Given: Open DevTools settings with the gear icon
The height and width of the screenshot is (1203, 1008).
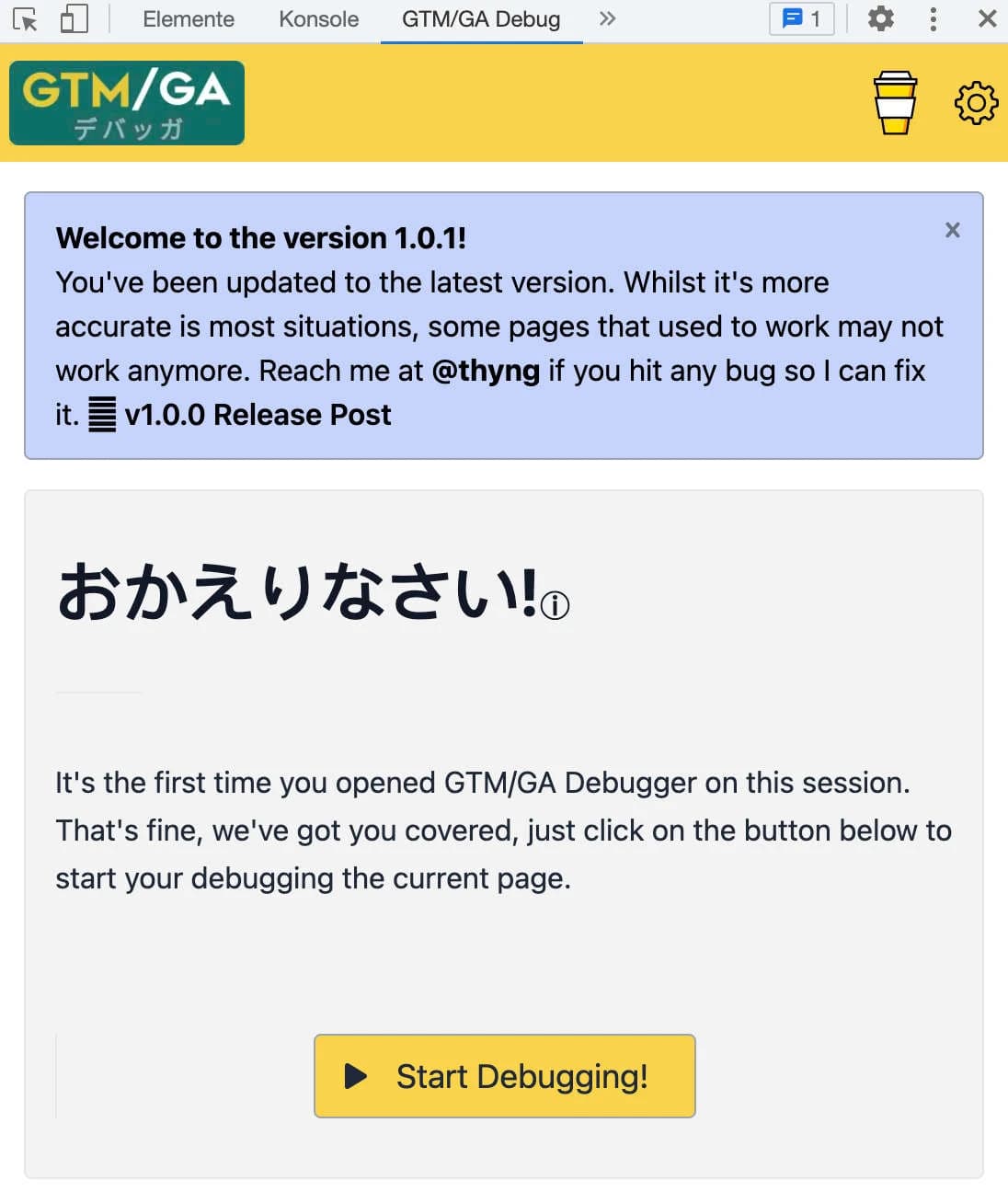Looking at the screenshot, I should [880, 18].
